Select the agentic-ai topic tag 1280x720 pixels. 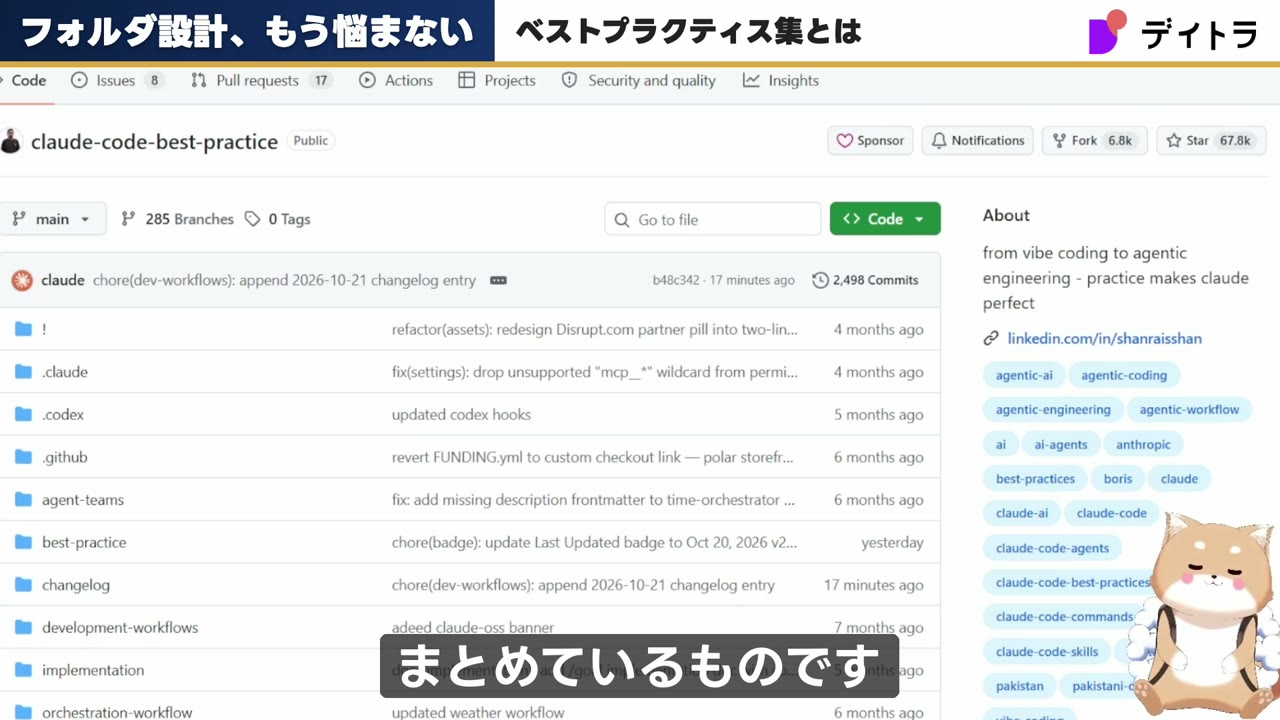coord(1024,375)
